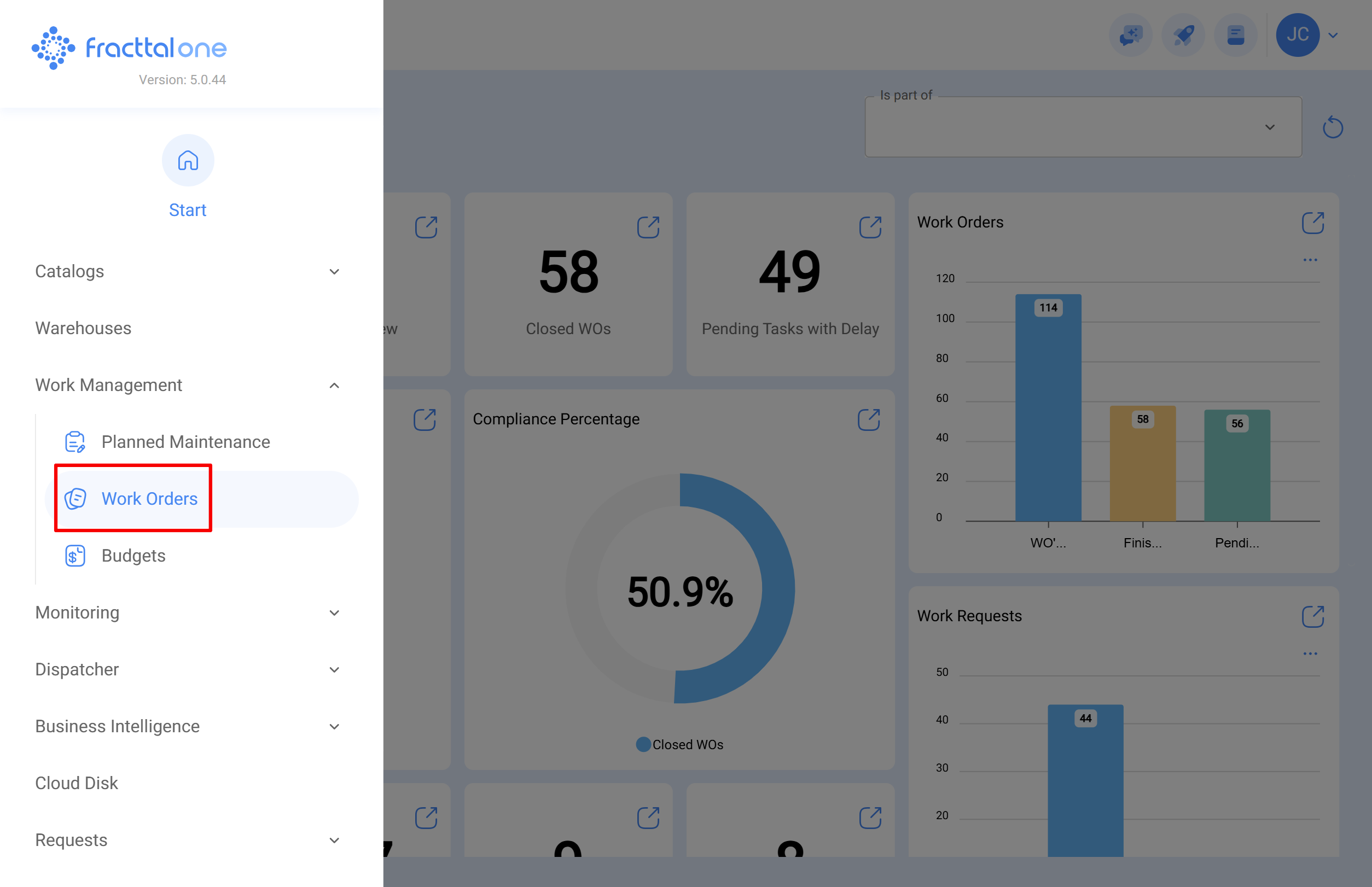Image resolution: width=1372 pixels, height=887 pixels.
Task: Click the Budgets dollar icon
Action: pos(75,556)
